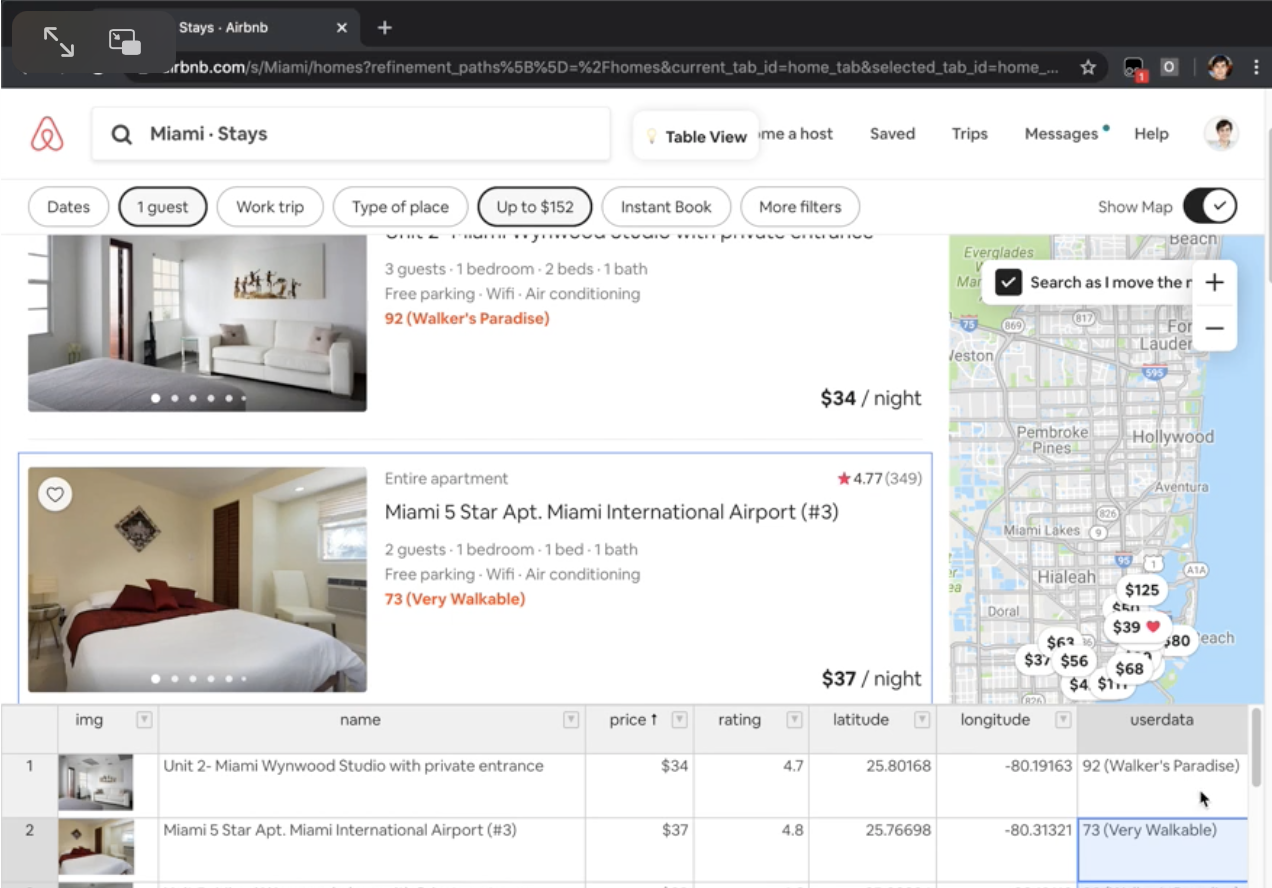Screen dimensions: 1272x888
Task: Click the Miami · Stays search field
Action: (x=351, y=134)
